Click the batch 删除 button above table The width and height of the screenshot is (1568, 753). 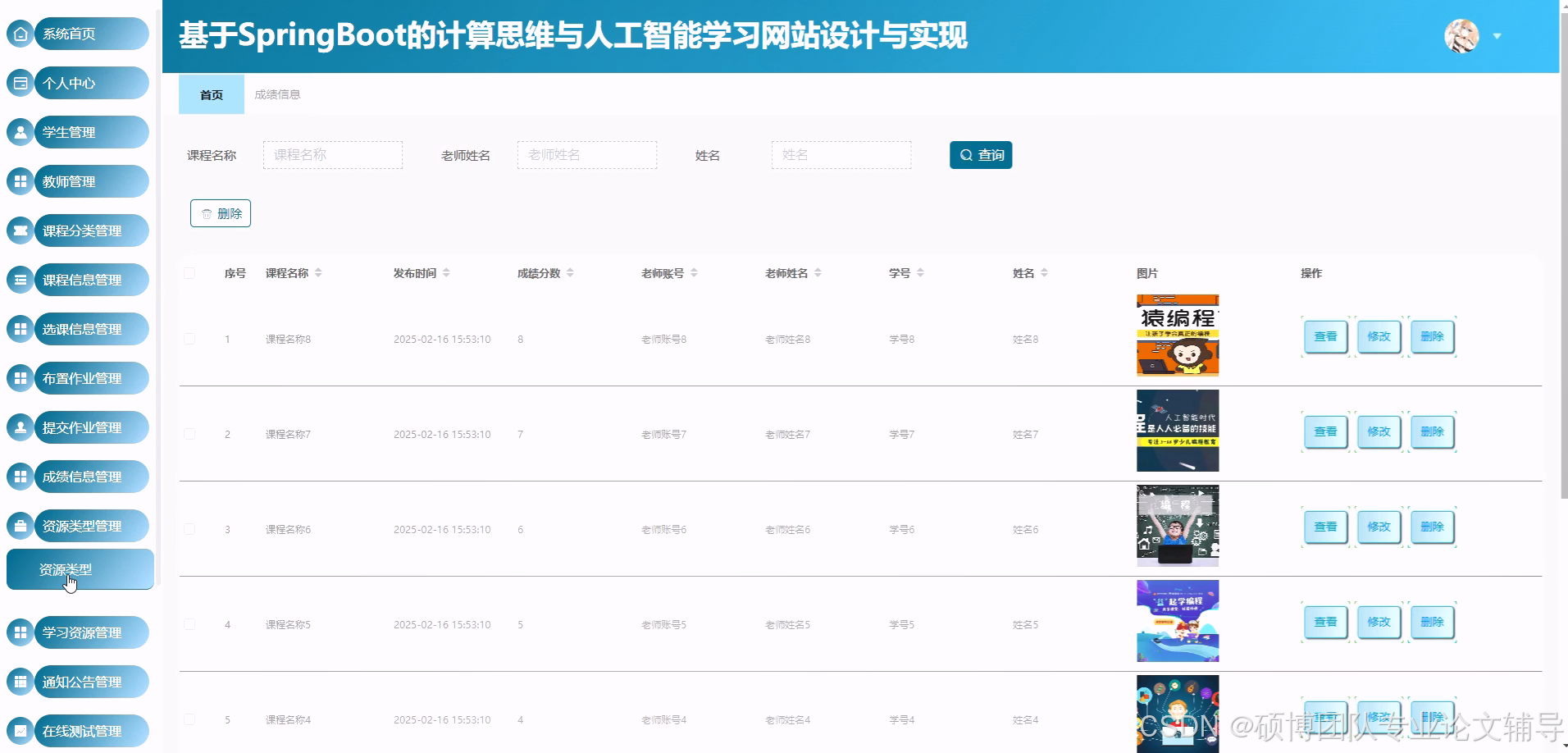tap(221, 213)
